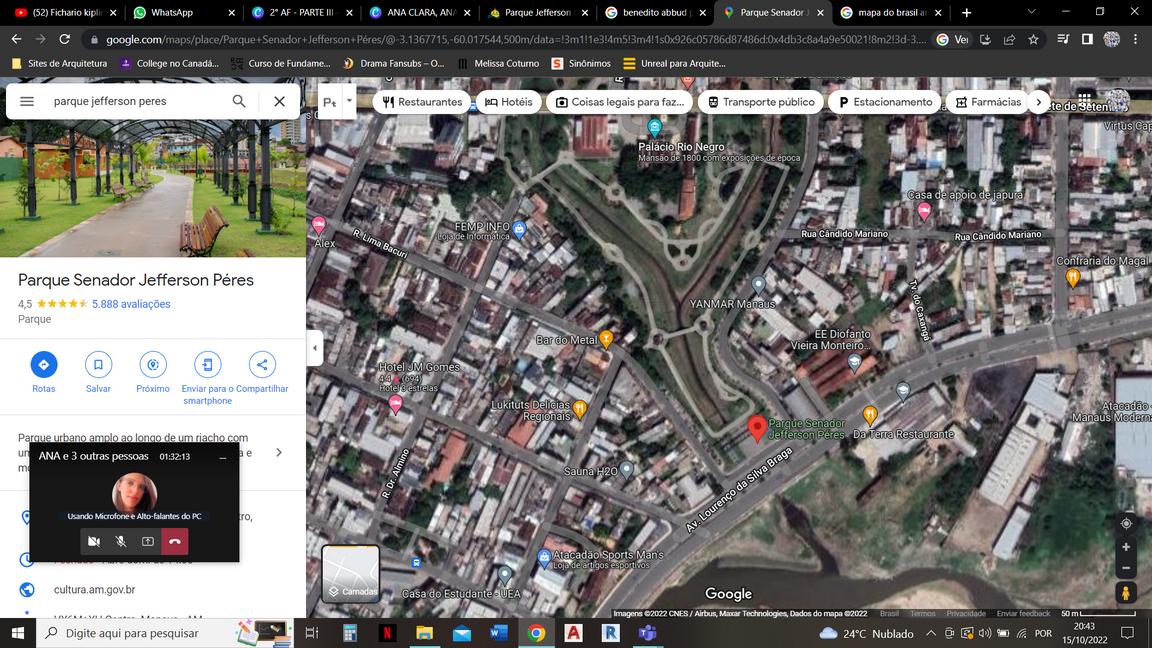Filter map by Hotéis
1152x648 pixels.
[508, 102]
